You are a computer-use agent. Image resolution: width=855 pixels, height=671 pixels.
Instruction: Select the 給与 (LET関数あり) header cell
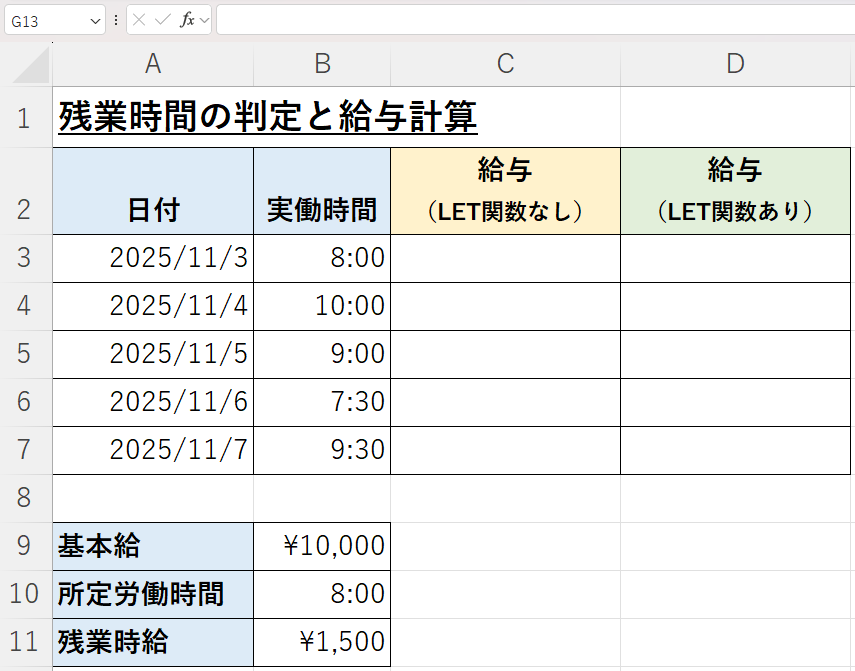coord(735,191)
